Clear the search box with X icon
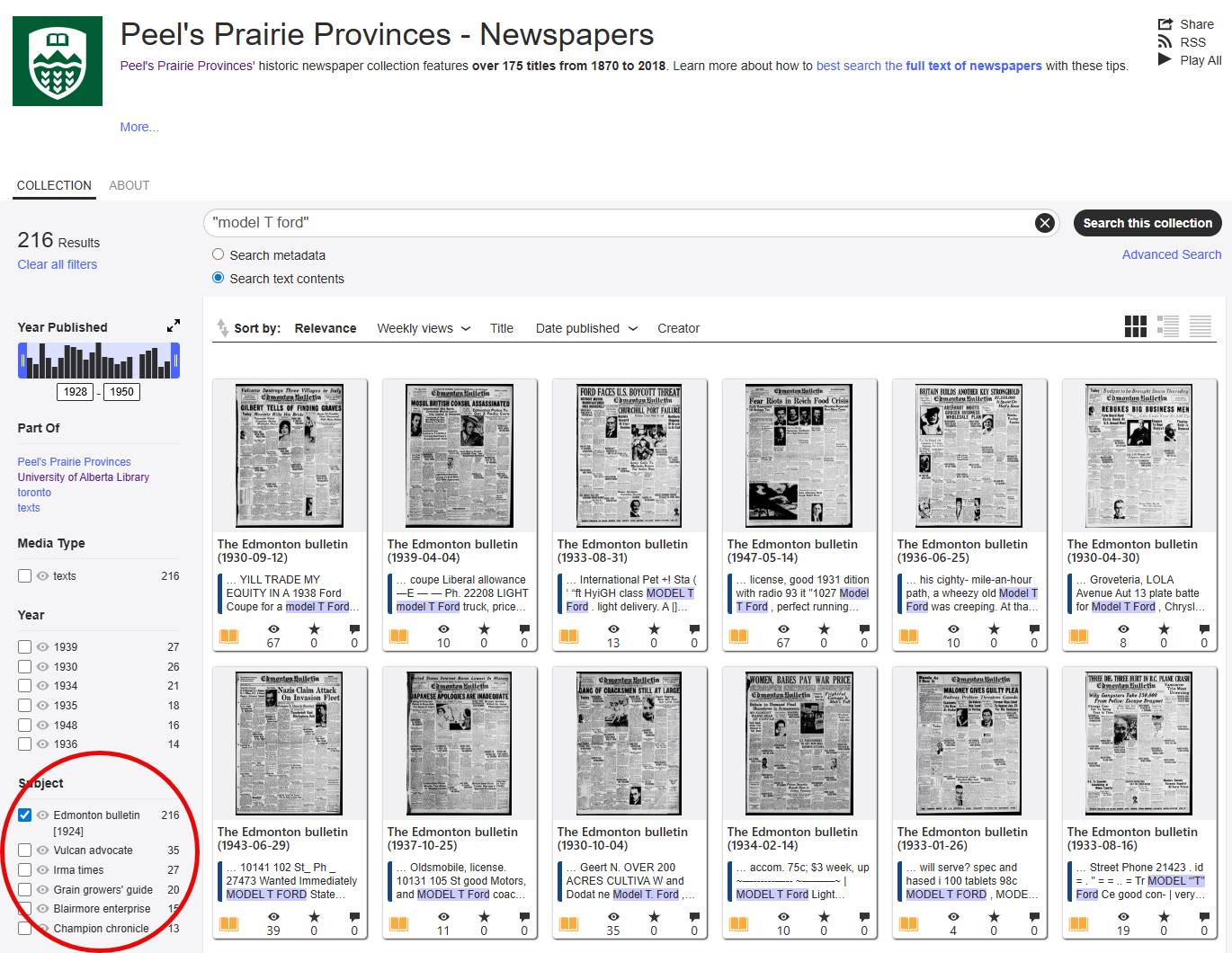Viewport: 1232px width, 953px height. pos(1044,223)
